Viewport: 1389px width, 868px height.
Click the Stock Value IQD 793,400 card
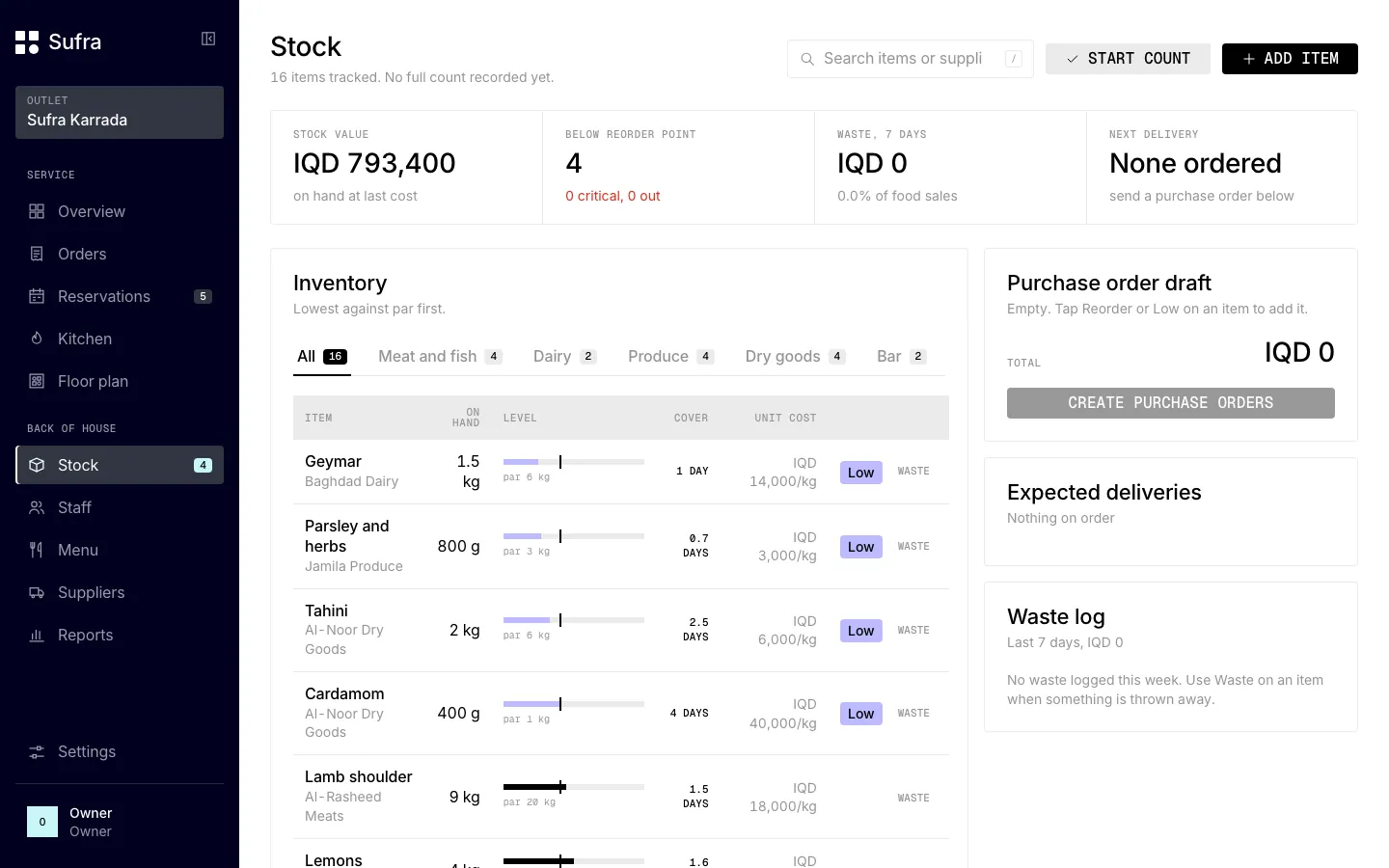tap(407, 168)
